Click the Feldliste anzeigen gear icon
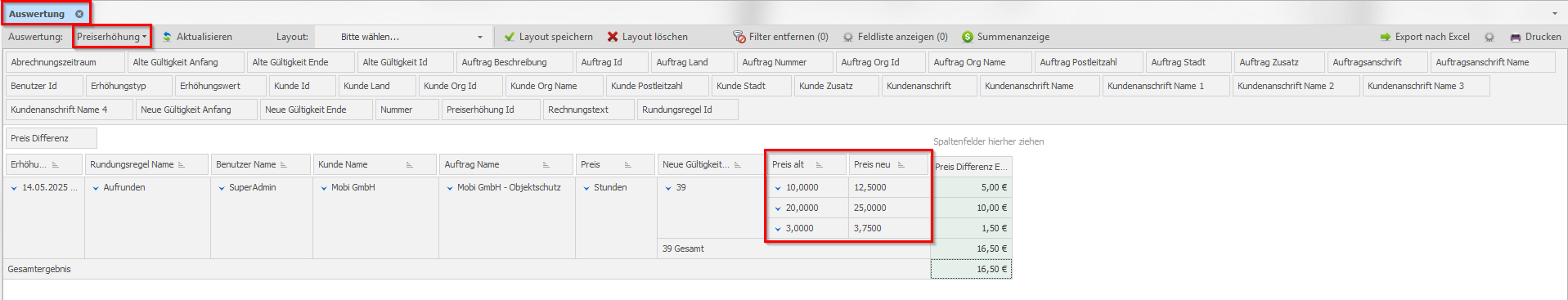Screen dimensions: 1568x300 848,37
